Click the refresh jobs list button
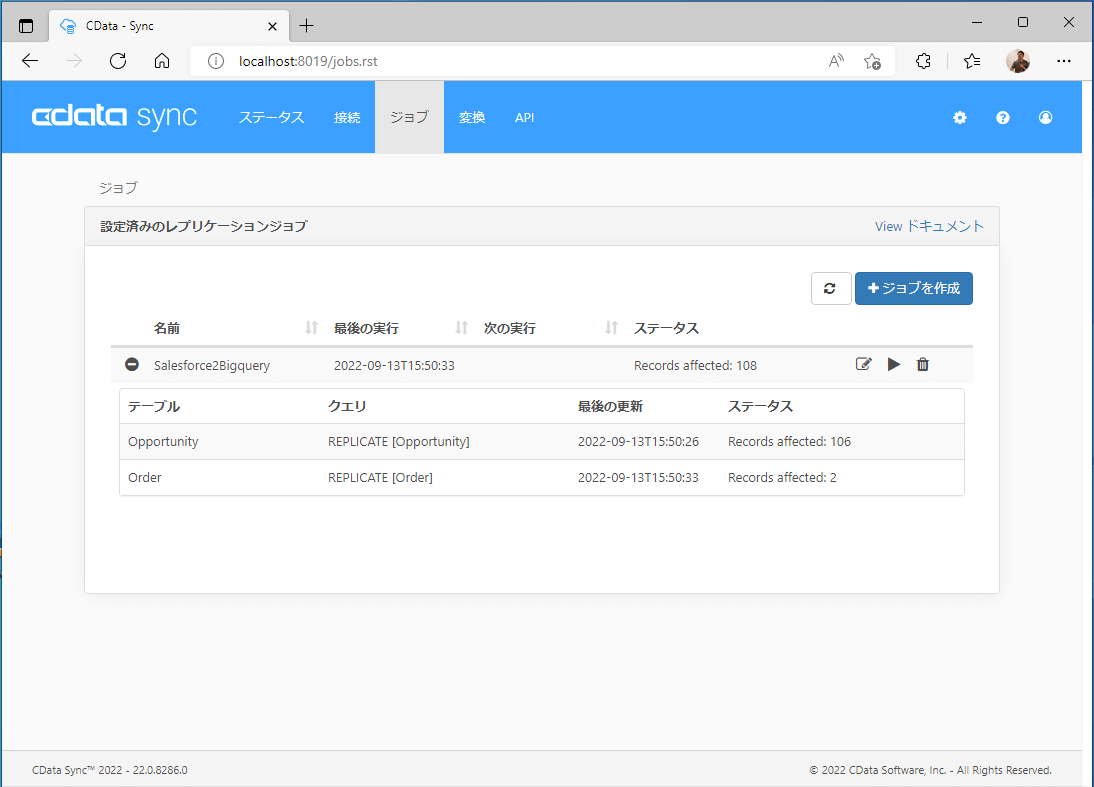 tap(831, 288)
